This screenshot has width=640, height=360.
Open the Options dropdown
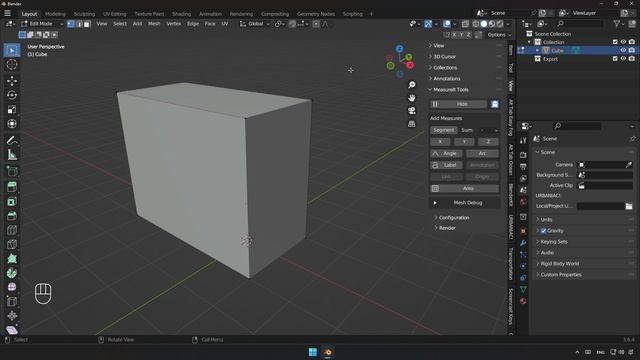point(499,35)
